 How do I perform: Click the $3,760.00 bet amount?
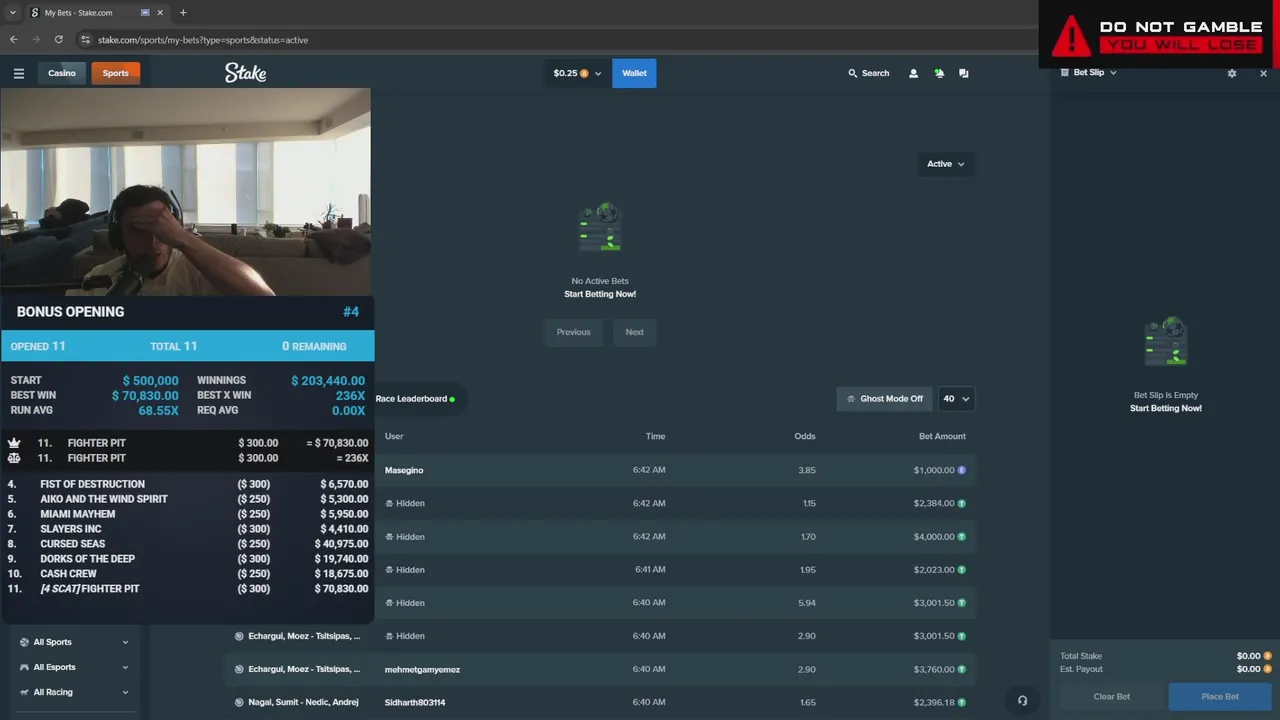click(934, 670)
